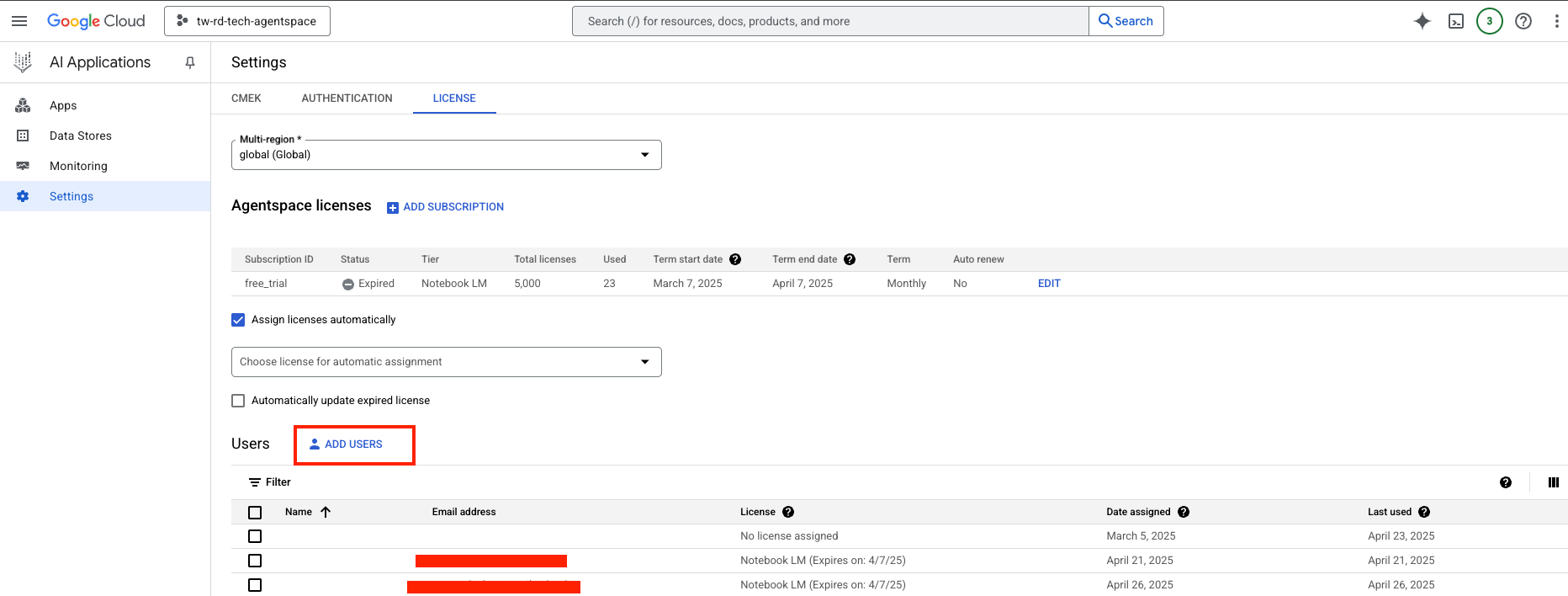Viewport: 1568px width, 596px height.
Task: Expand the Multi-region dropdown
Action: (446, 155)
